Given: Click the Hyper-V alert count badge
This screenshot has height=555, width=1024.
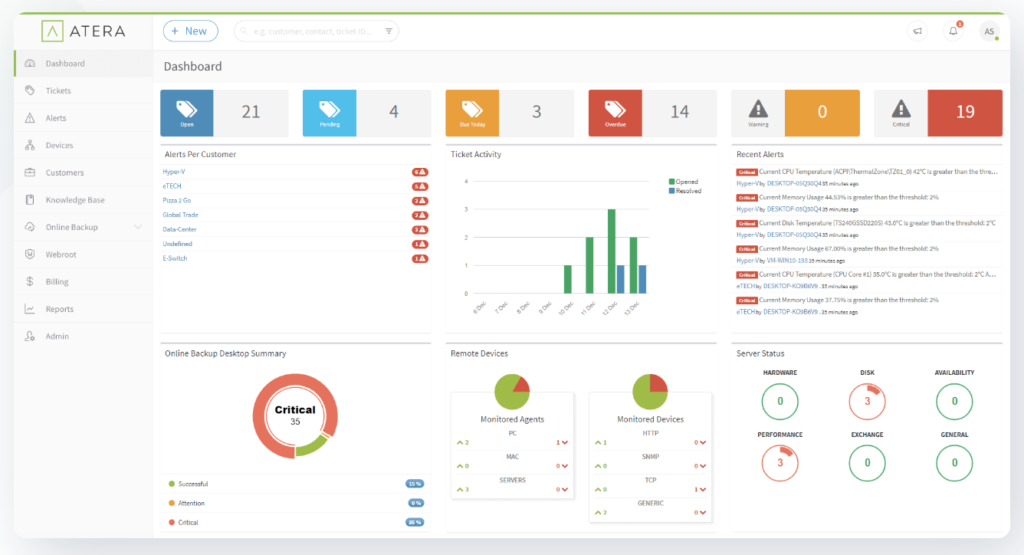Looking at the screenshot, I should tap(420, 172).
